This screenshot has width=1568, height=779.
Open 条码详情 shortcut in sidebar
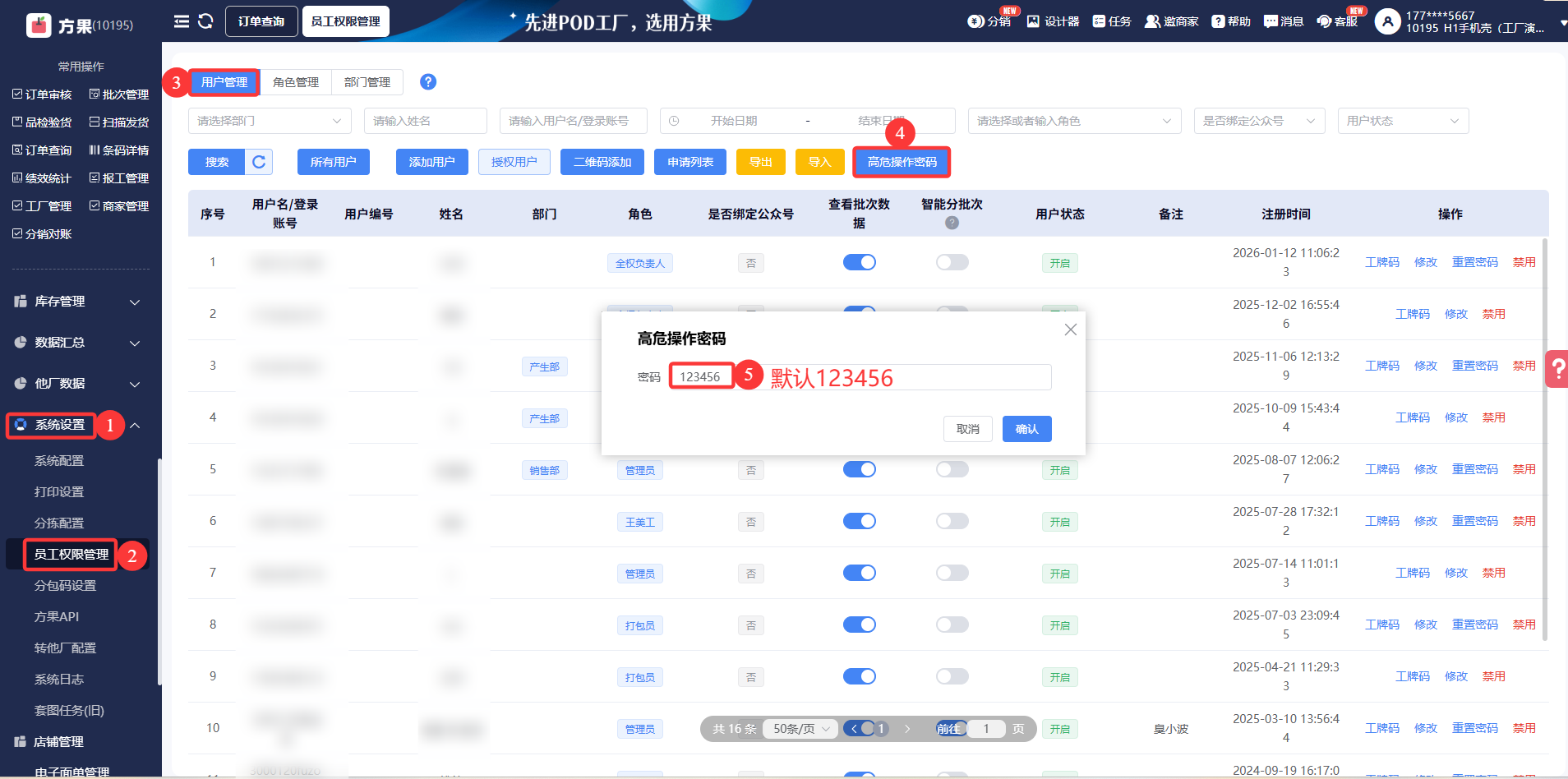pyautogui.click(x=119, y=150)
